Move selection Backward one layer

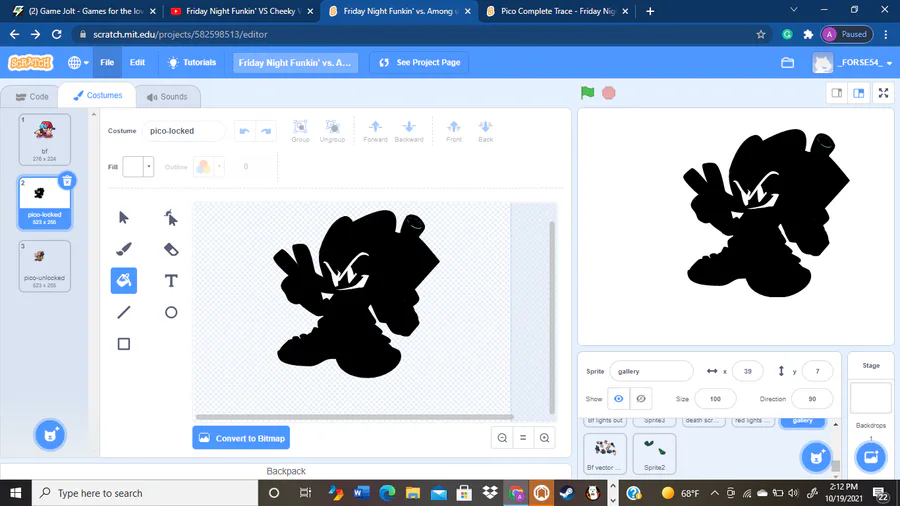[x=409, y=131]
